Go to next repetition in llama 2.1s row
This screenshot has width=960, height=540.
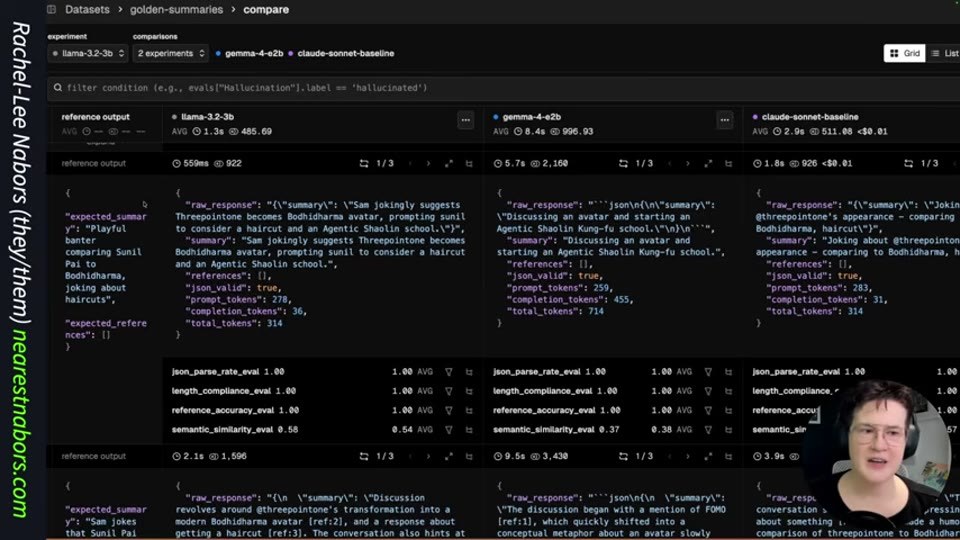[428, 456]
